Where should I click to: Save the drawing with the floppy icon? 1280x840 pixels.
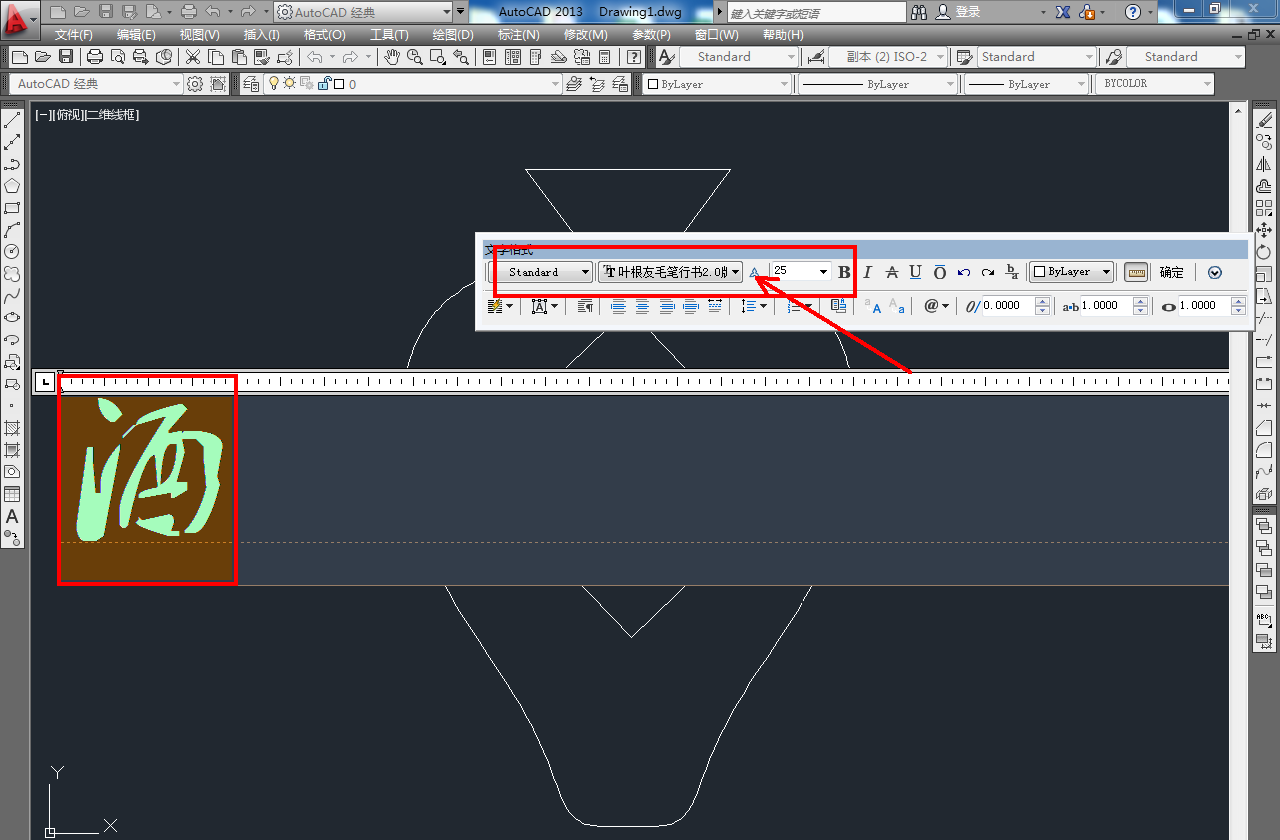66,57
